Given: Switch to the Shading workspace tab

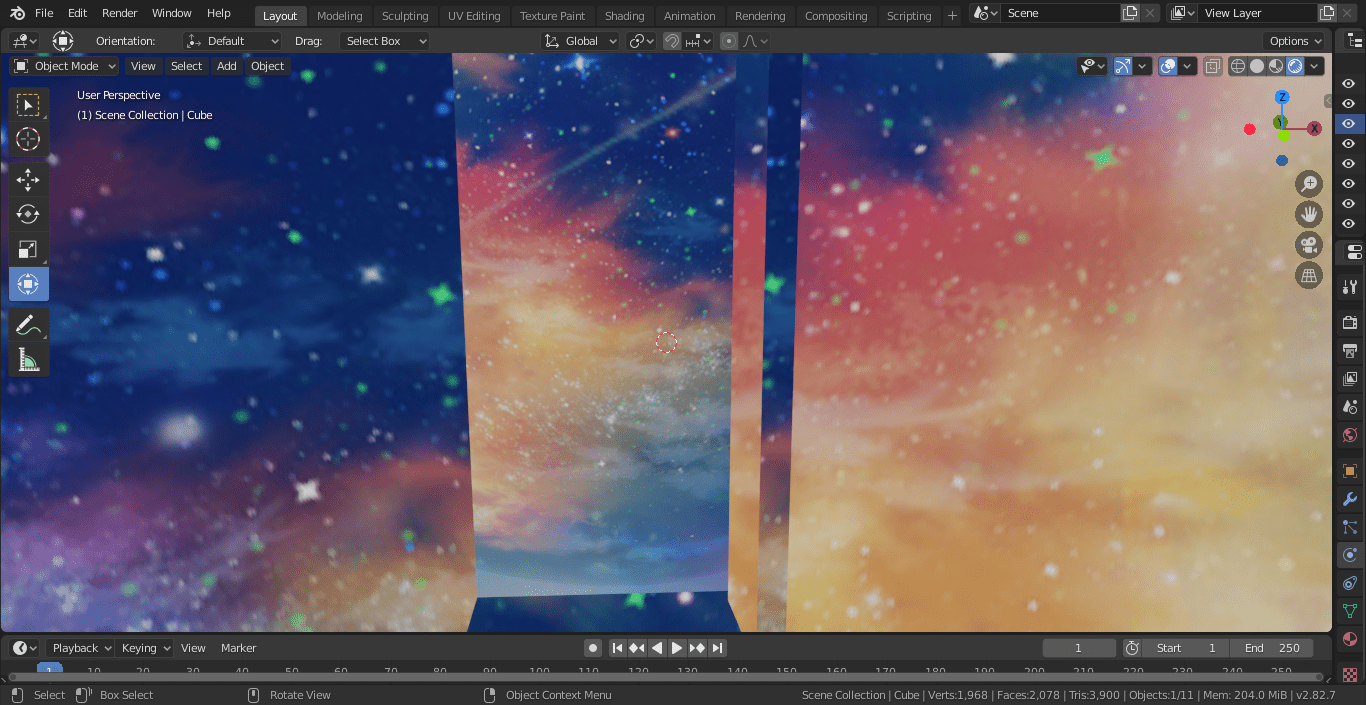Looking at the screenshot, I should 624,16.
